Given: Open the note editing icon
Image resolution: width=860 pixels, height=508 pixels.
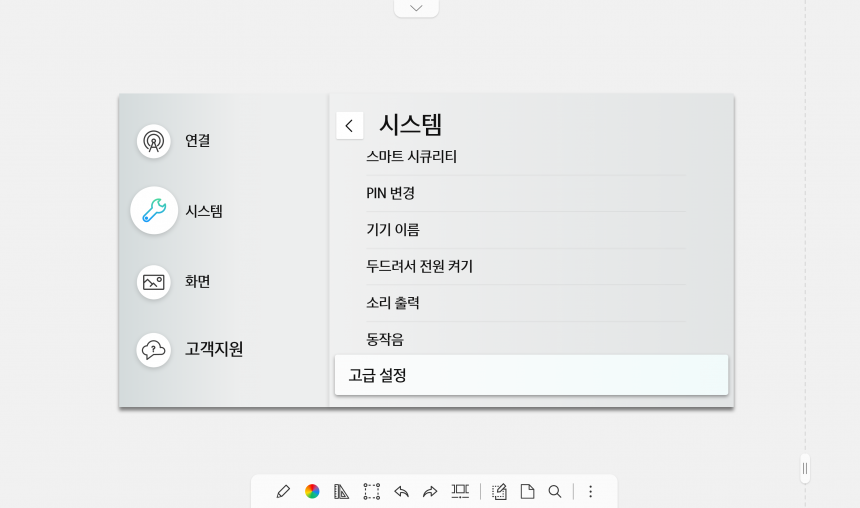Looking at the screenshot, I should pos(499,491).
